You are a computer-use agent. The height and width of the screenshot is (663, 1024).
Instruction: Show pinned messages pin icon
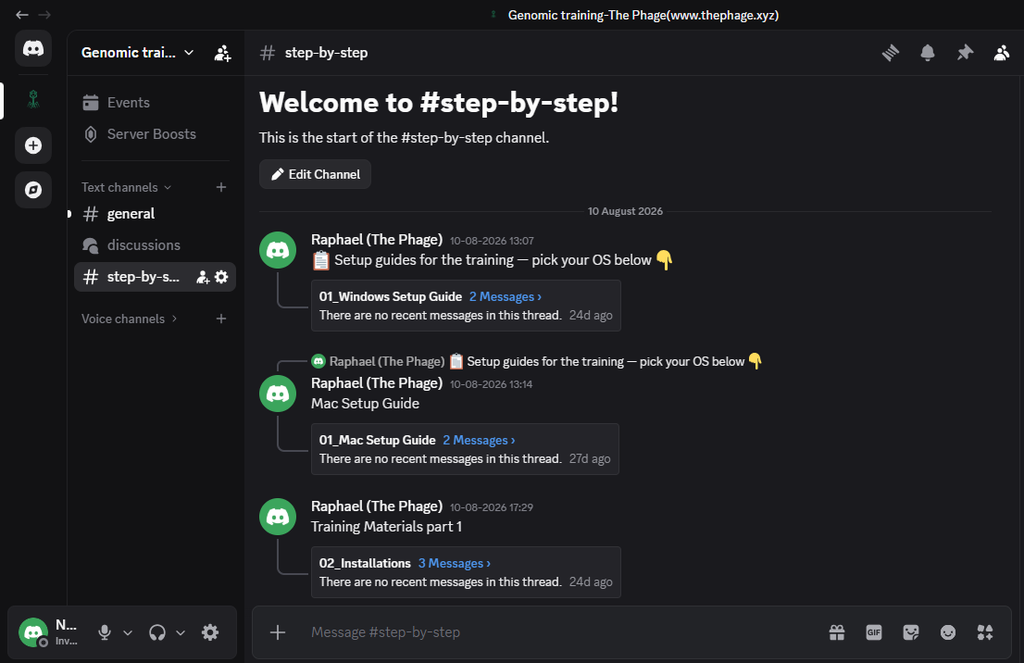coord(965,53)
